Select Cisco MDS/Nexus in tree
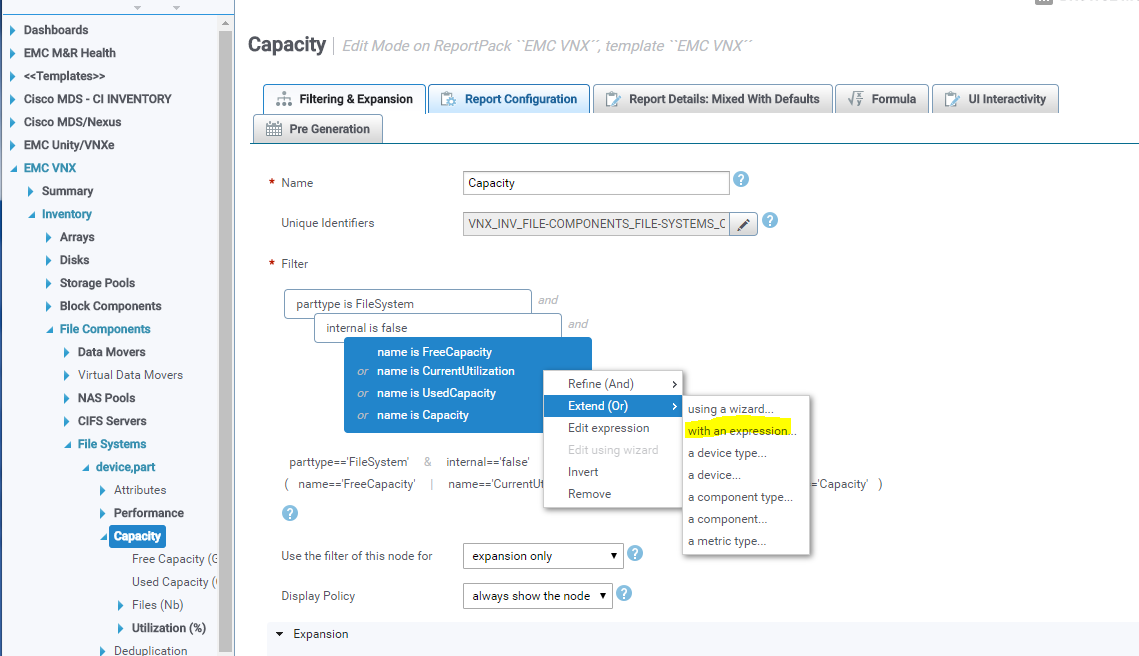The height and width of the screenshot is (656, 1139). [x=72, y=122]
